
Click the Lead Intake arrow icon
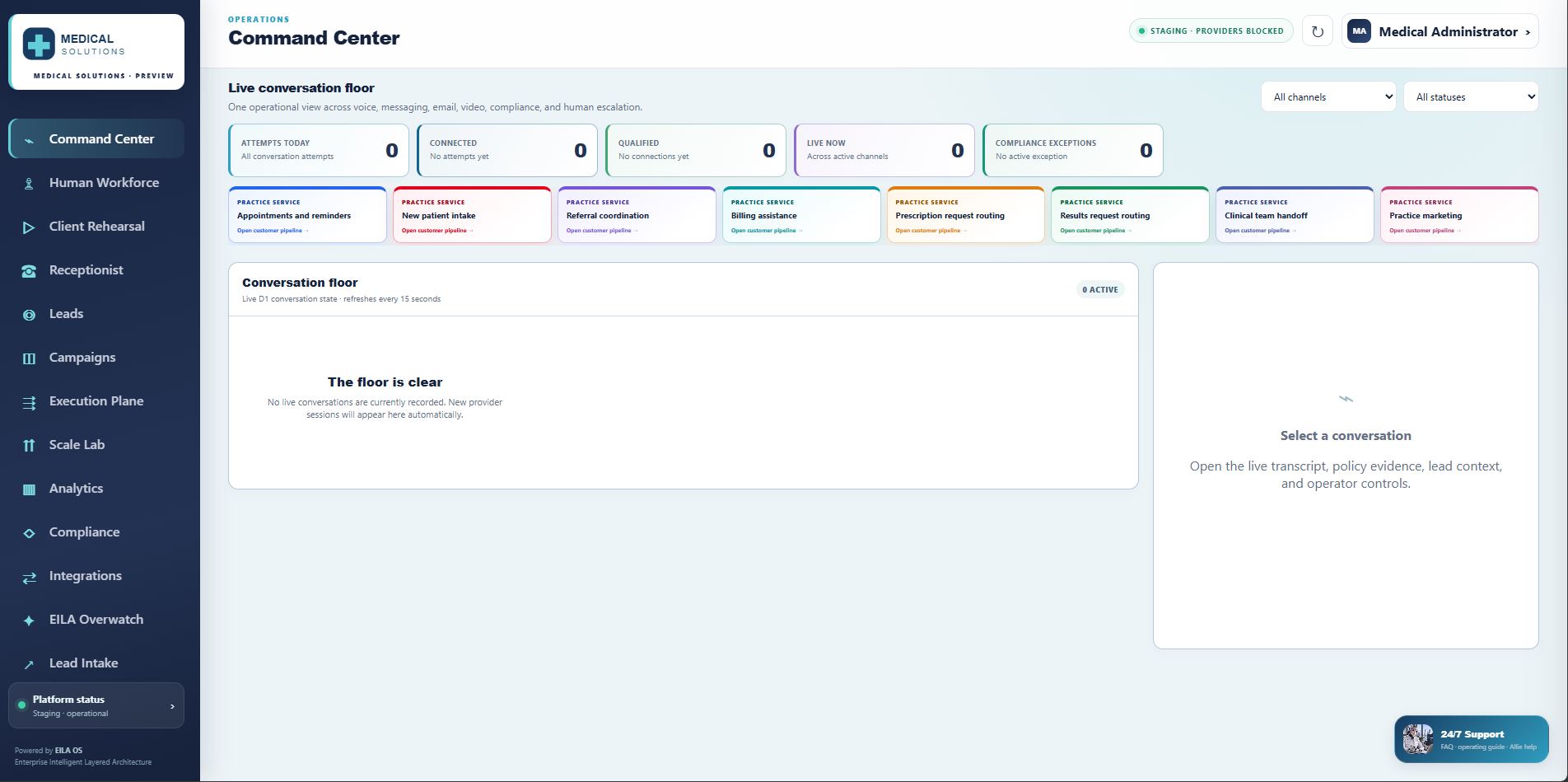(x=29, y=664)
